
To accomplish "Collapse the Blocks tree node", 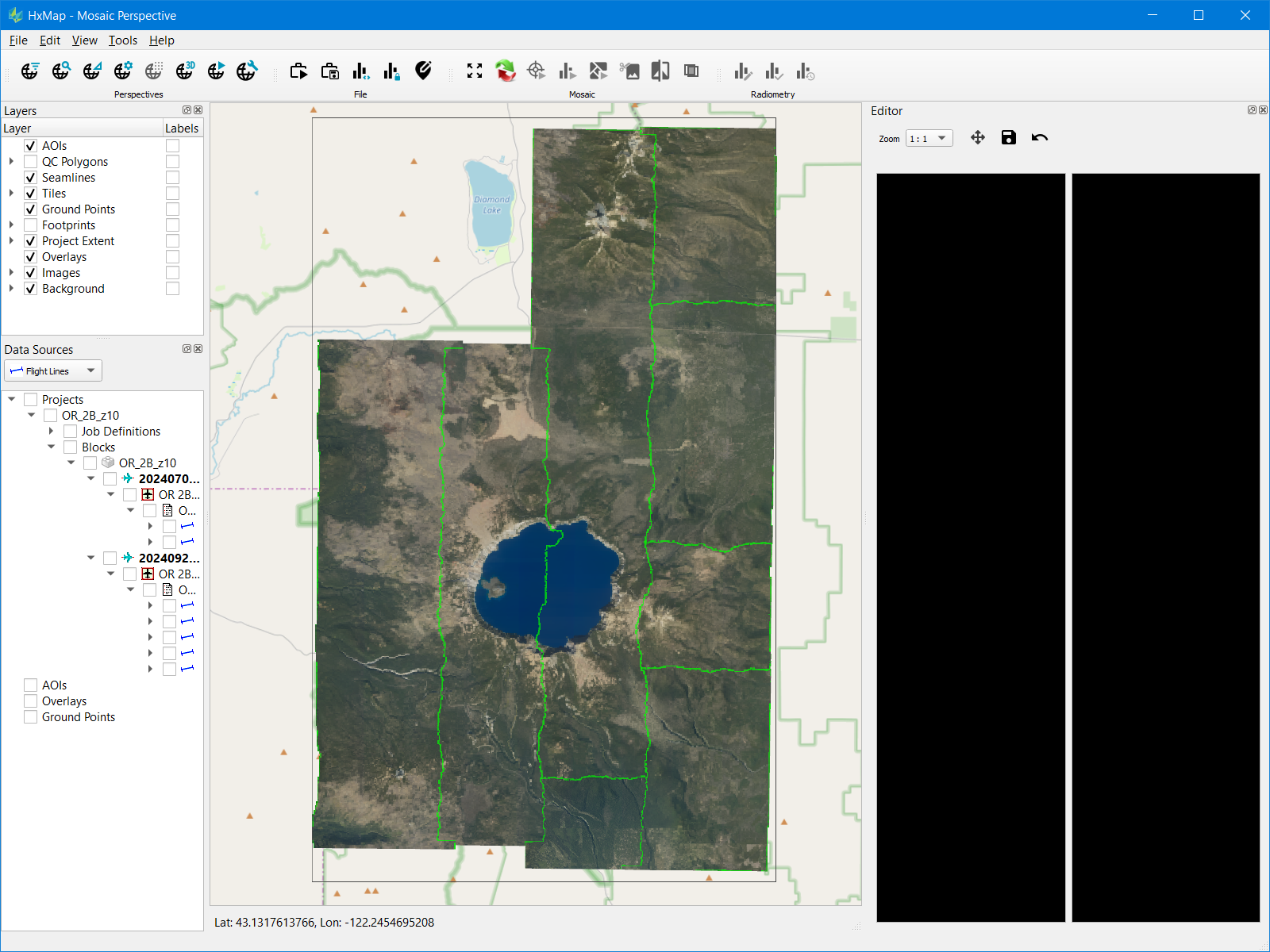I will (52, 447).
